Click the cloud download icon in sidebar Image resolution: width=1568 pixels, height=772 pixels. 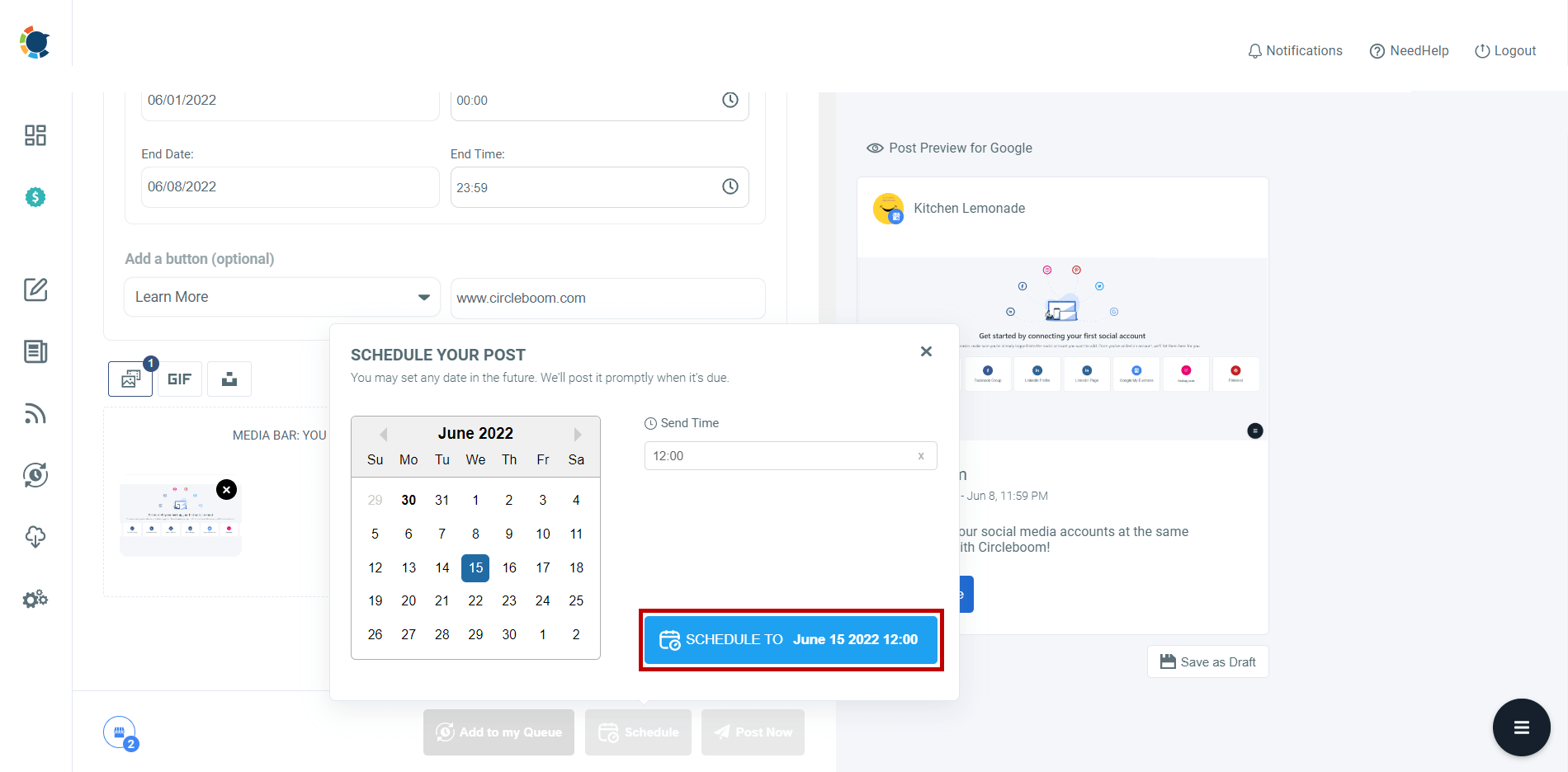35,537
